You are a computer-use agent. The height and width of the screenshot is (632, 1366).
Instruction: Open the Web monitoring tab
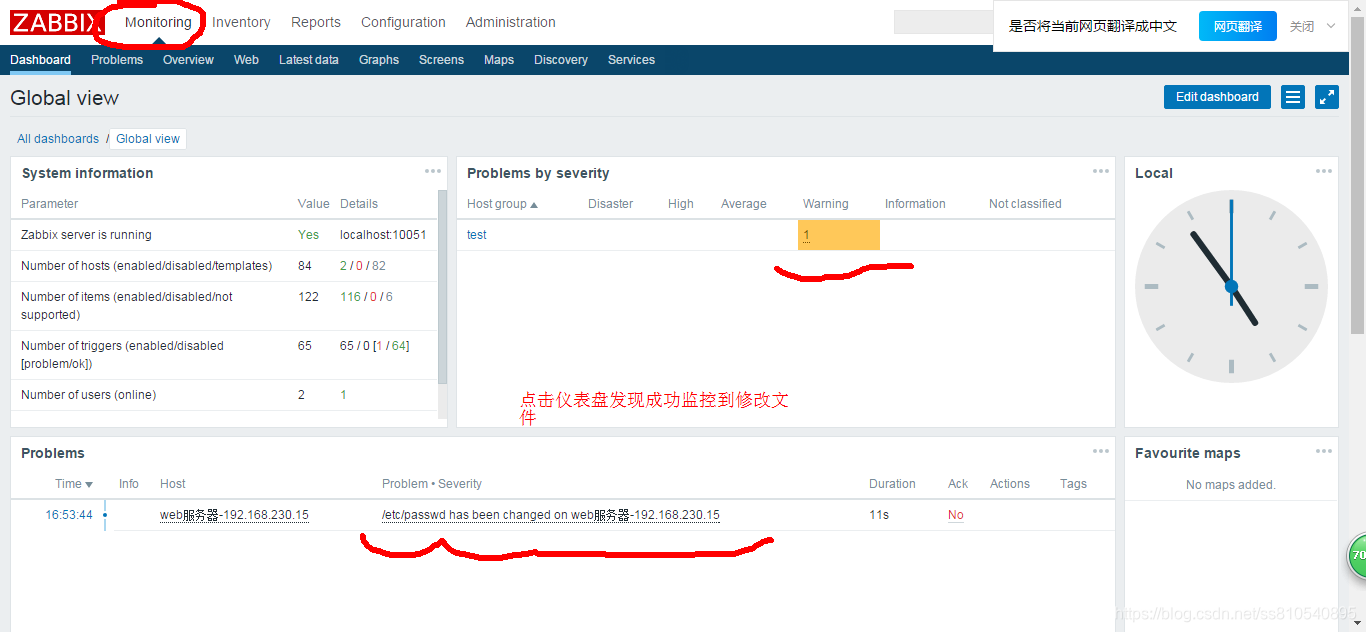[246, 60]
